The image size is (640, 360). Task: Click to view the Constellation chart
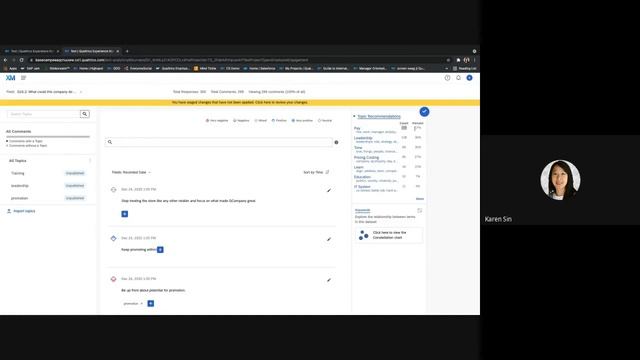click(x=389, y=235)
